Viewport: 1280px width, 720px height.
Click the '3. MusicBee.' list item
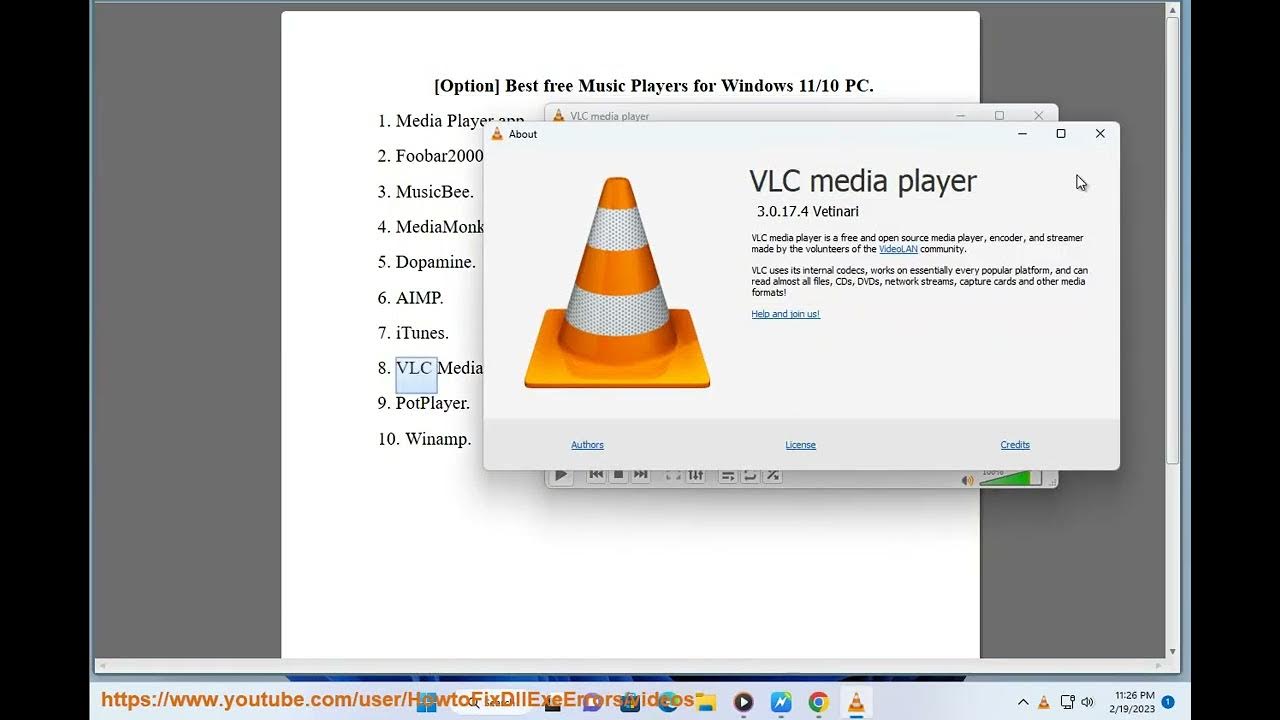426,192
